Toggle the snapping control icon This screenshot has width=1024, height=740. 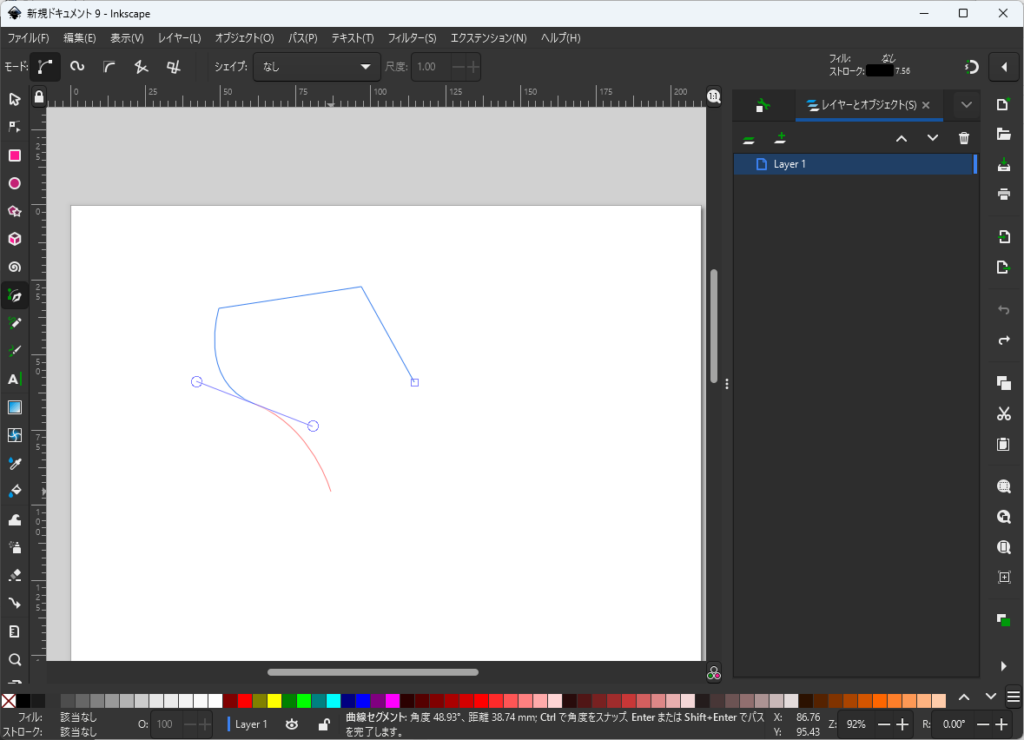[971, 67]
